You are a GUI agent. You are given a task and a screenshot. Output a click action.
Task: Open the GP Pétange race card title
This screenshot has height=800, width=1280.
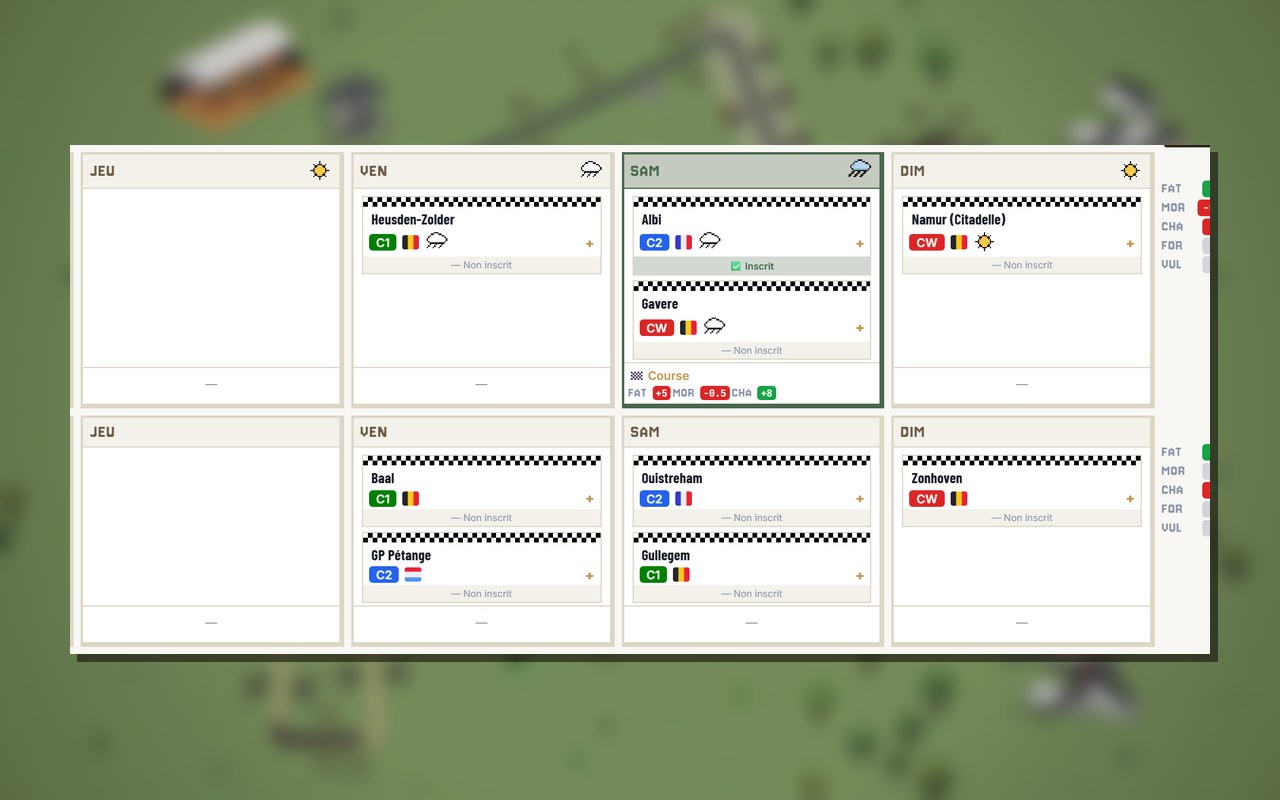pos(401,555)
